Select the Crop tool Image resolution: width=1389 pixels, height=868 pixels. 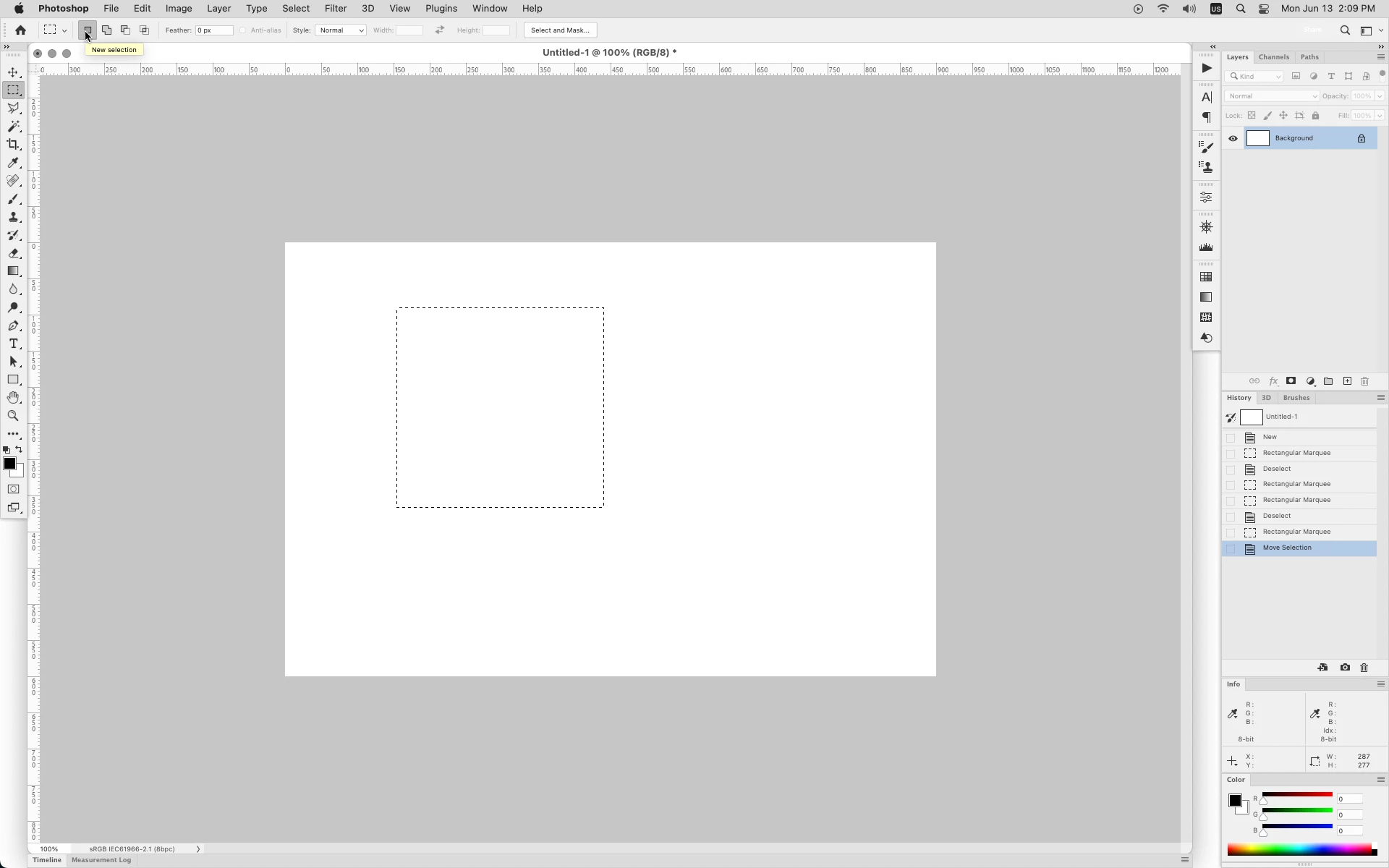point(14,145)
